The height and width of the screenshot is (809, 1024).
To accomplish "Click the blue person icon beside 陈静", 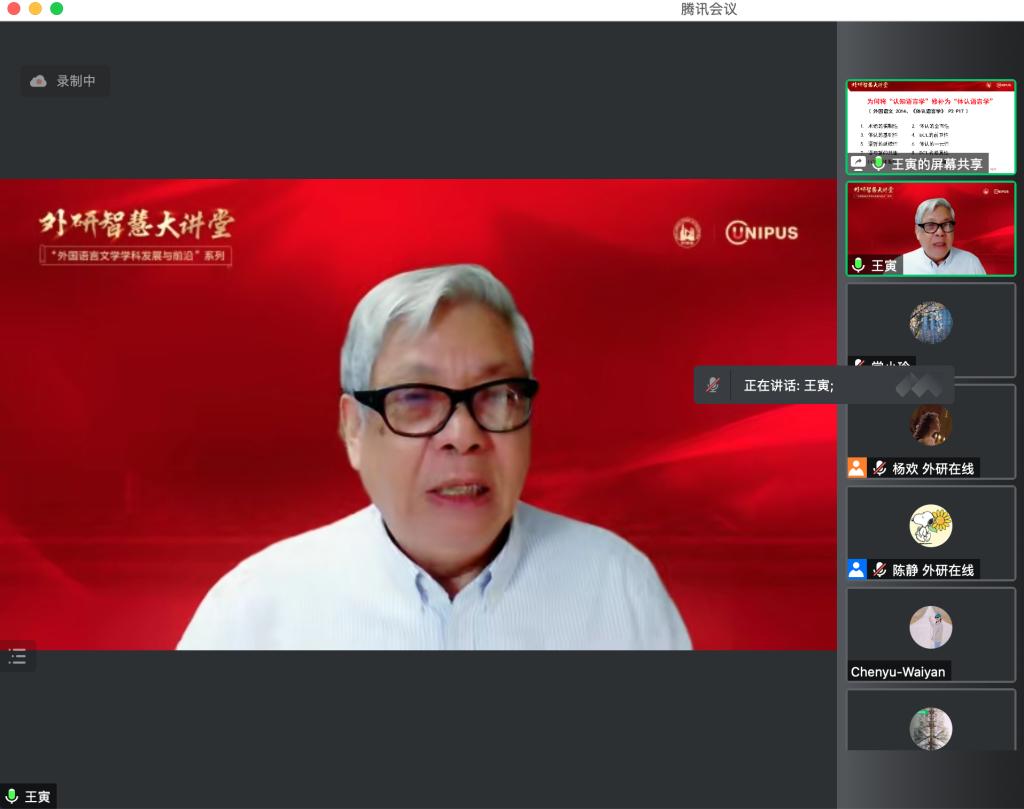I will (857, 569).
